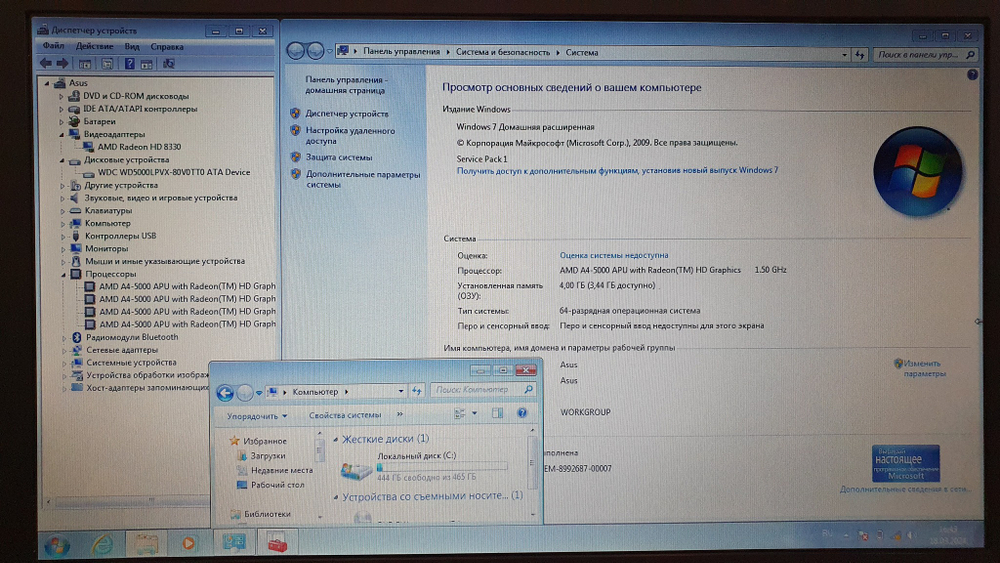Click the Контроллеры USB icon
The image size is (1000, 563).
[x=76, y=236]
